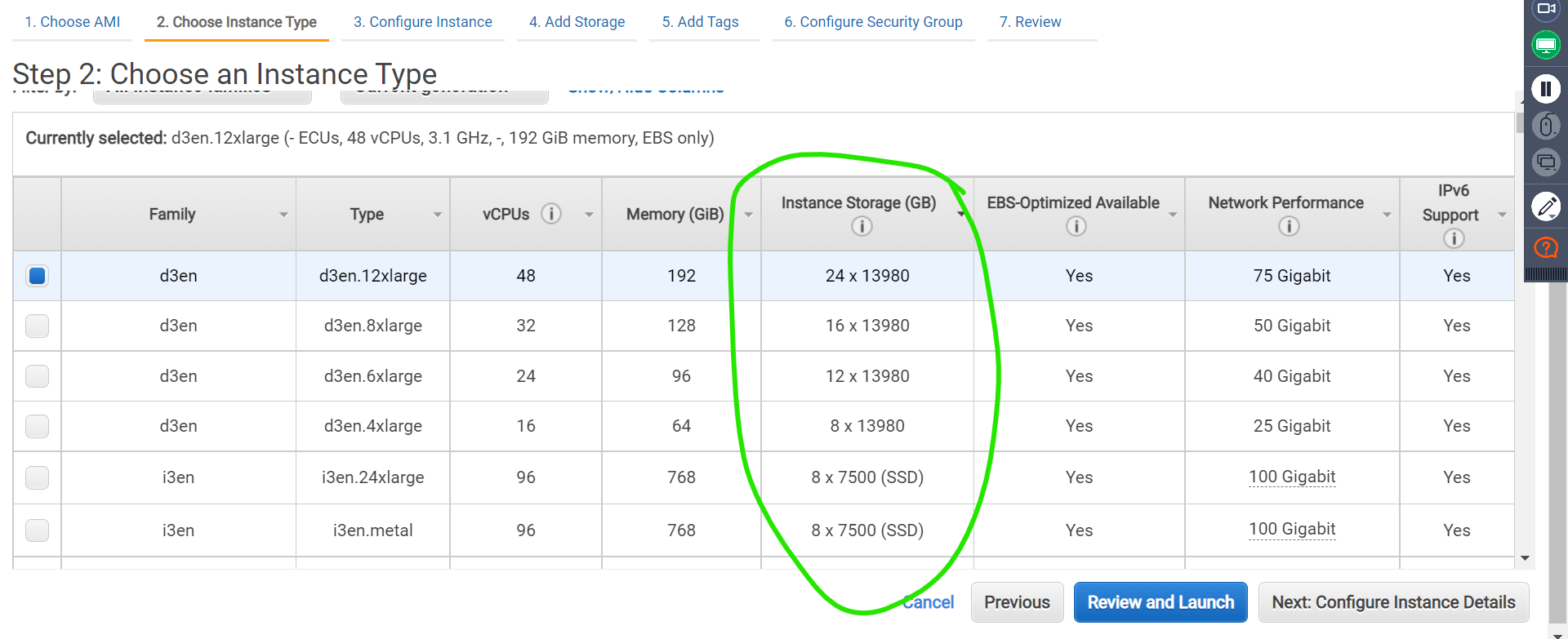Open the pencil annotation tool
Viewport: 1568px width, 639px height.
point(1546,206)
